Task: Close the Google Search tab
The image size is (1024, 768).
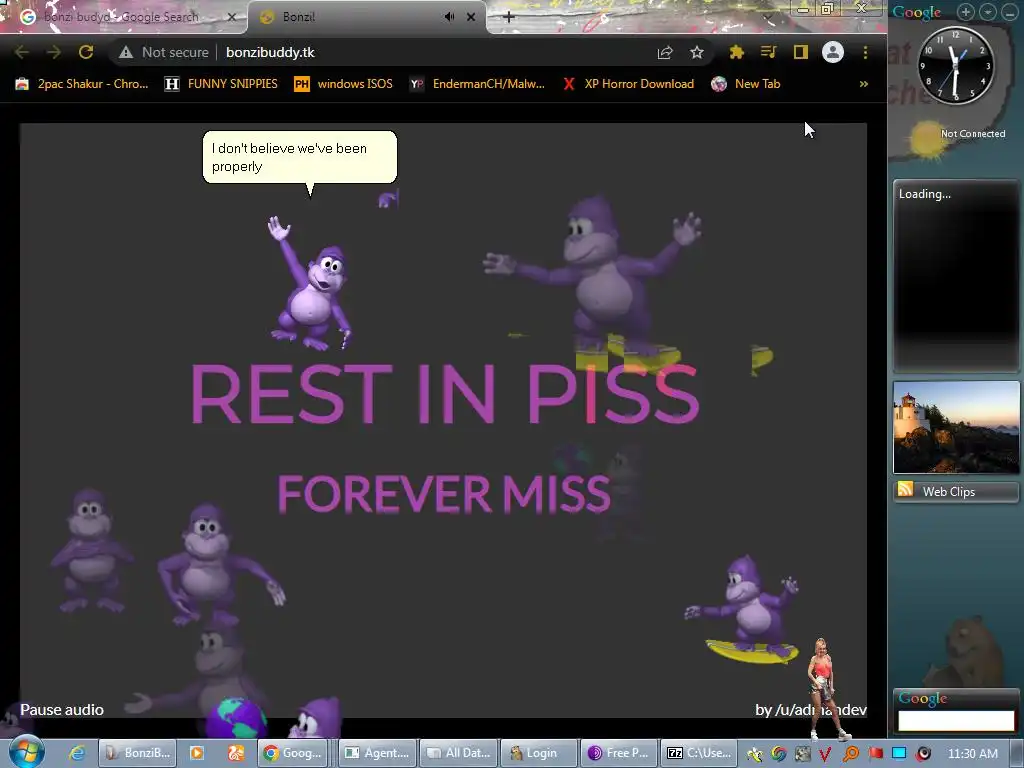Action: (231, 17)
